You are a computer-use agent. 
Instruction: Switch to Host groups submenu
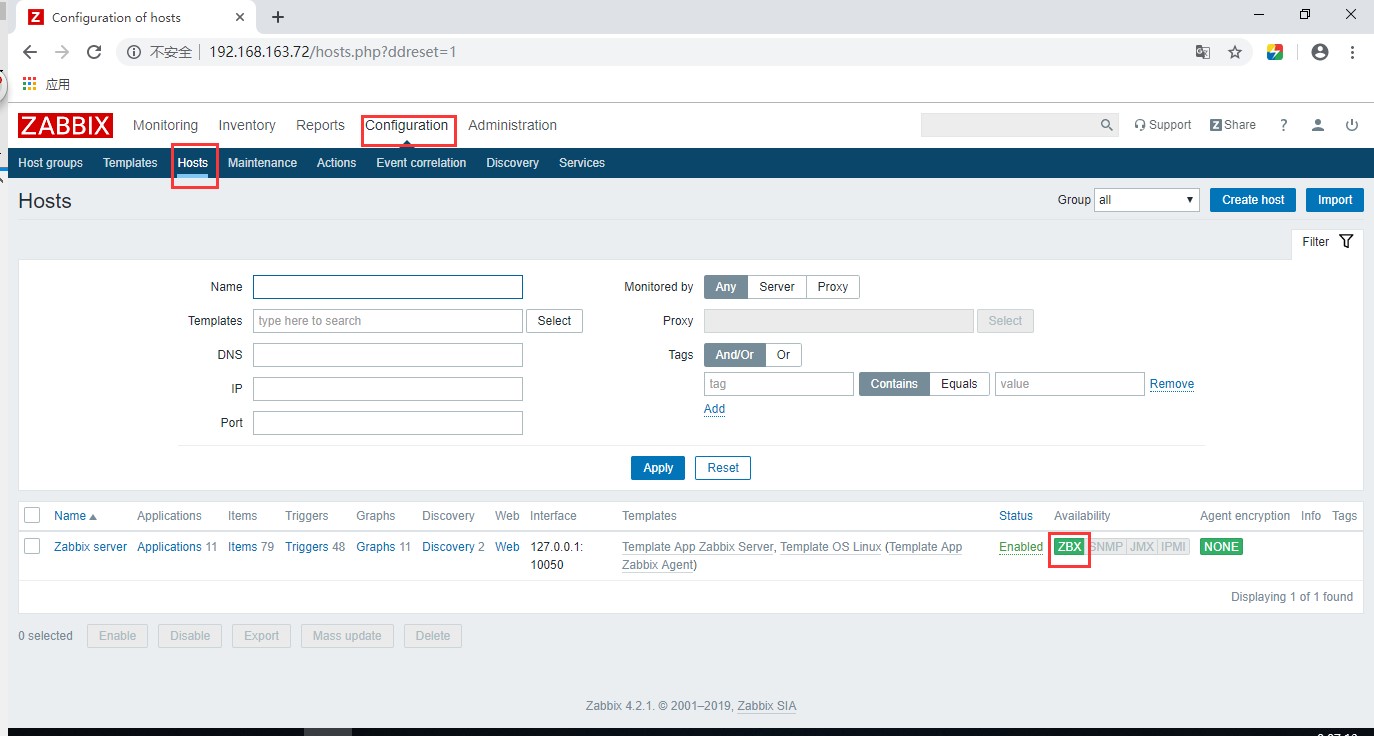[50, 163]
